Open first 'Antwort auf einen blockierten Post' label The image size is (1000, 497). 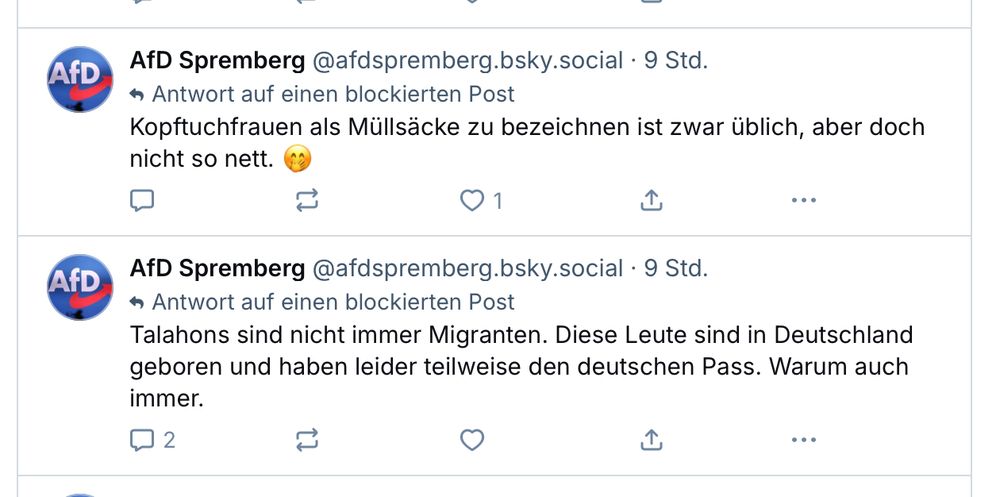click(x=322, y=94)
